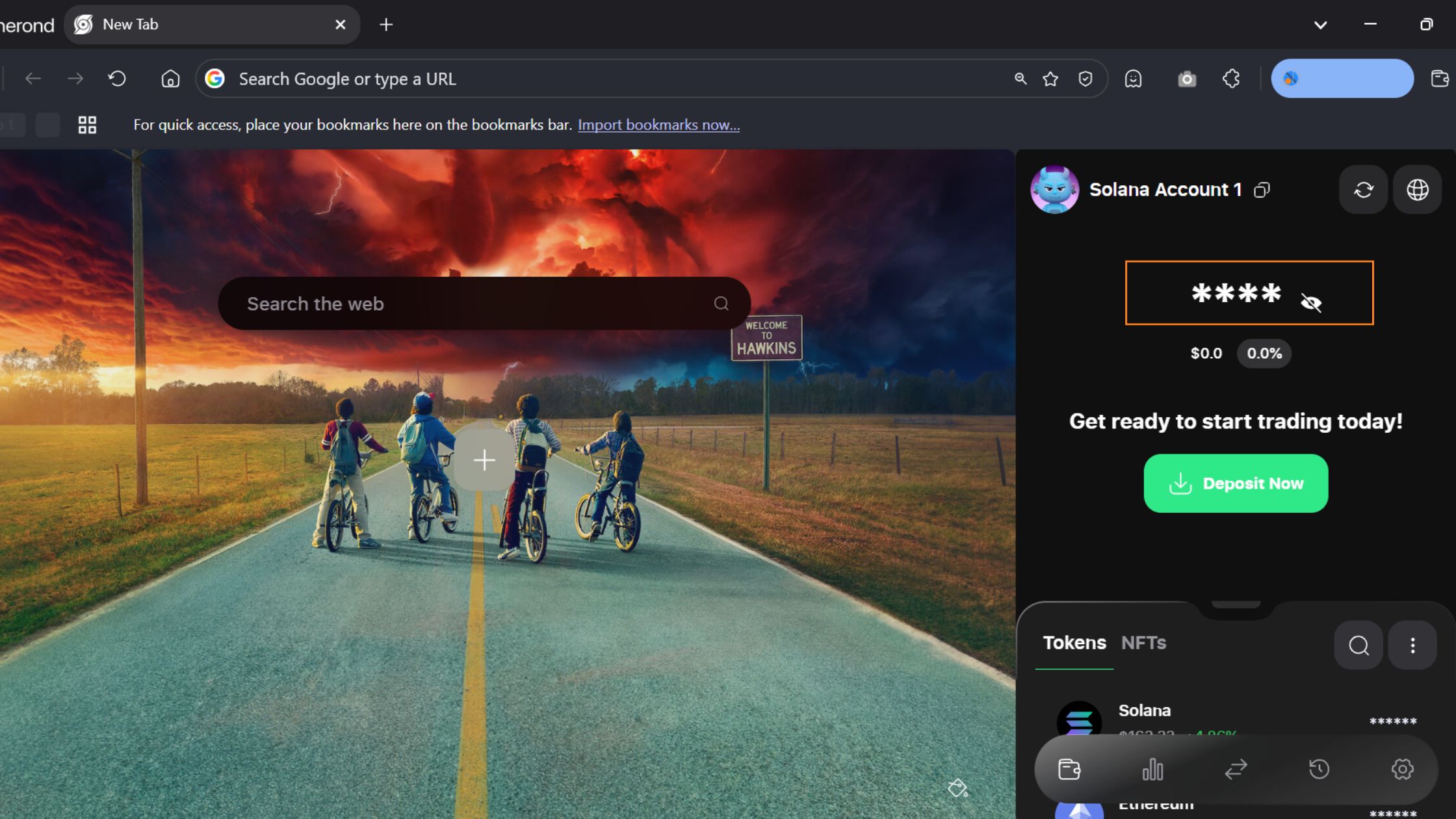Click Import bookmarks now link
The image size is (1456, 819).
pos(658,125)
